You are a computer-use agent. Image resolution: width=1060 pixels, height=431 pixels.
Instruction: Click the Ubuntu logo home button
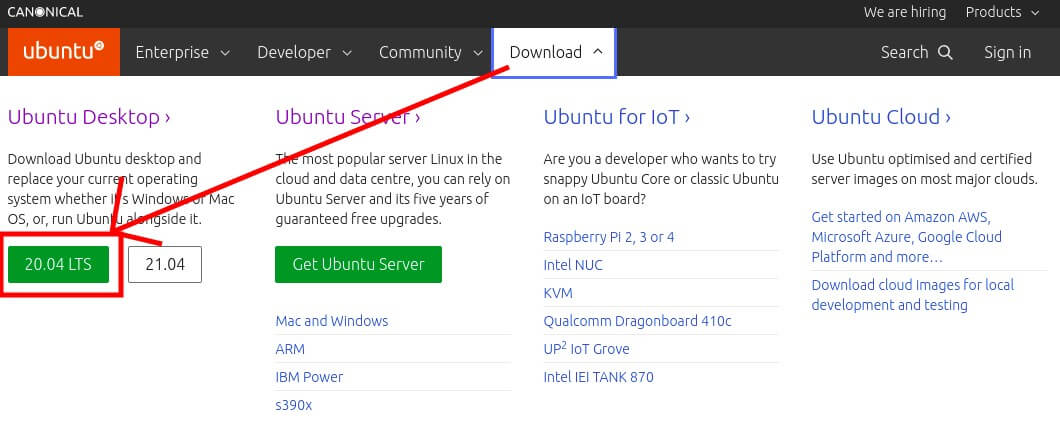[x=64, y=51]
